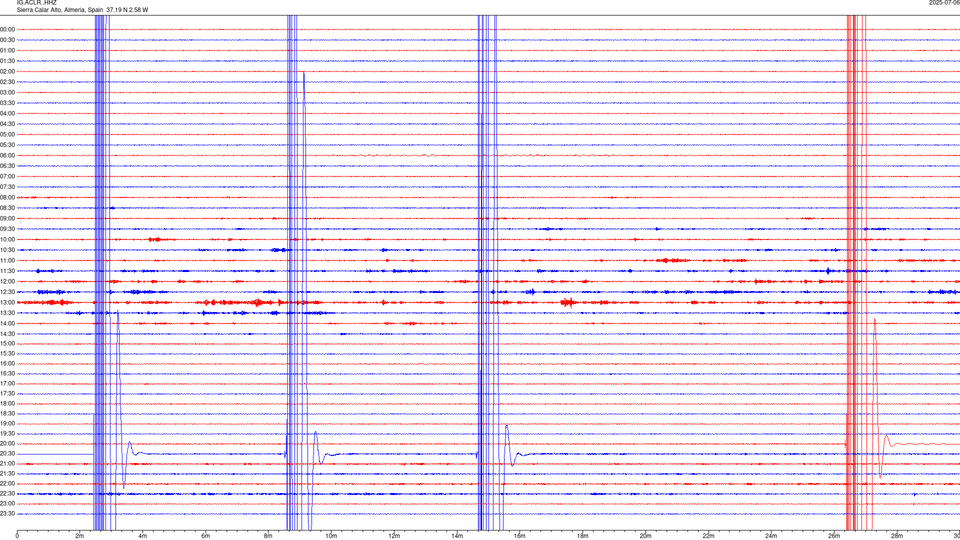This screenshot has width=960, height=540.
Task: Pick the 19:30 time label
Action: tap(7, 433)
